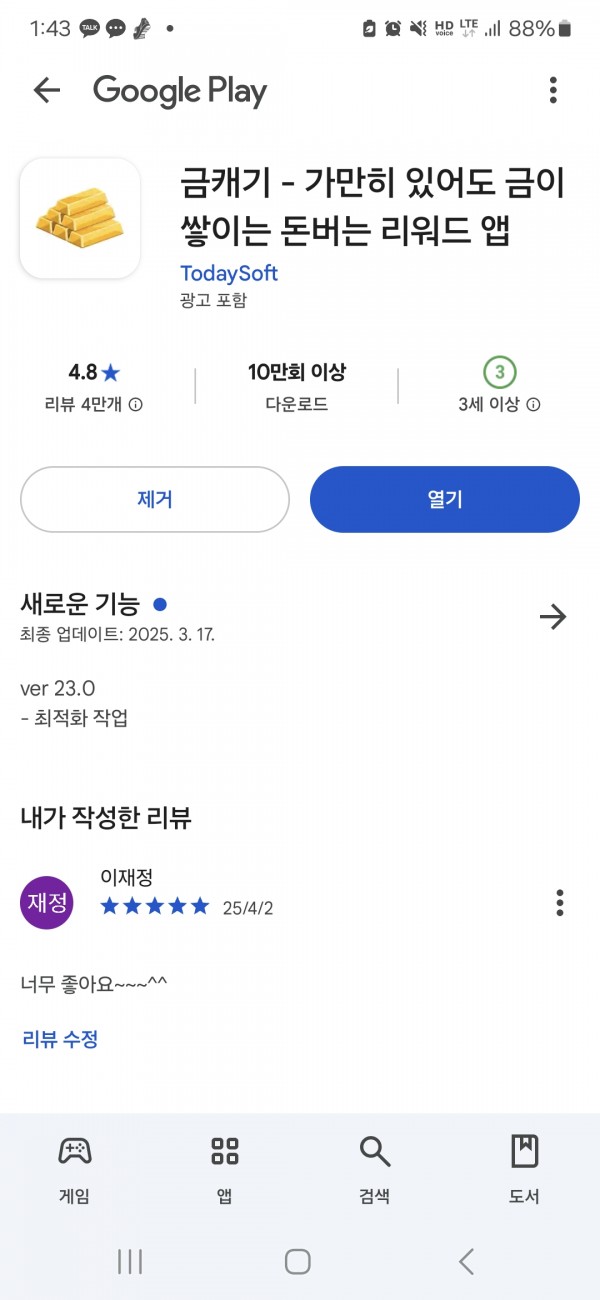Tap the info icon beside 3세 이상
The image size is (600, 1300).
click(534, 405)
